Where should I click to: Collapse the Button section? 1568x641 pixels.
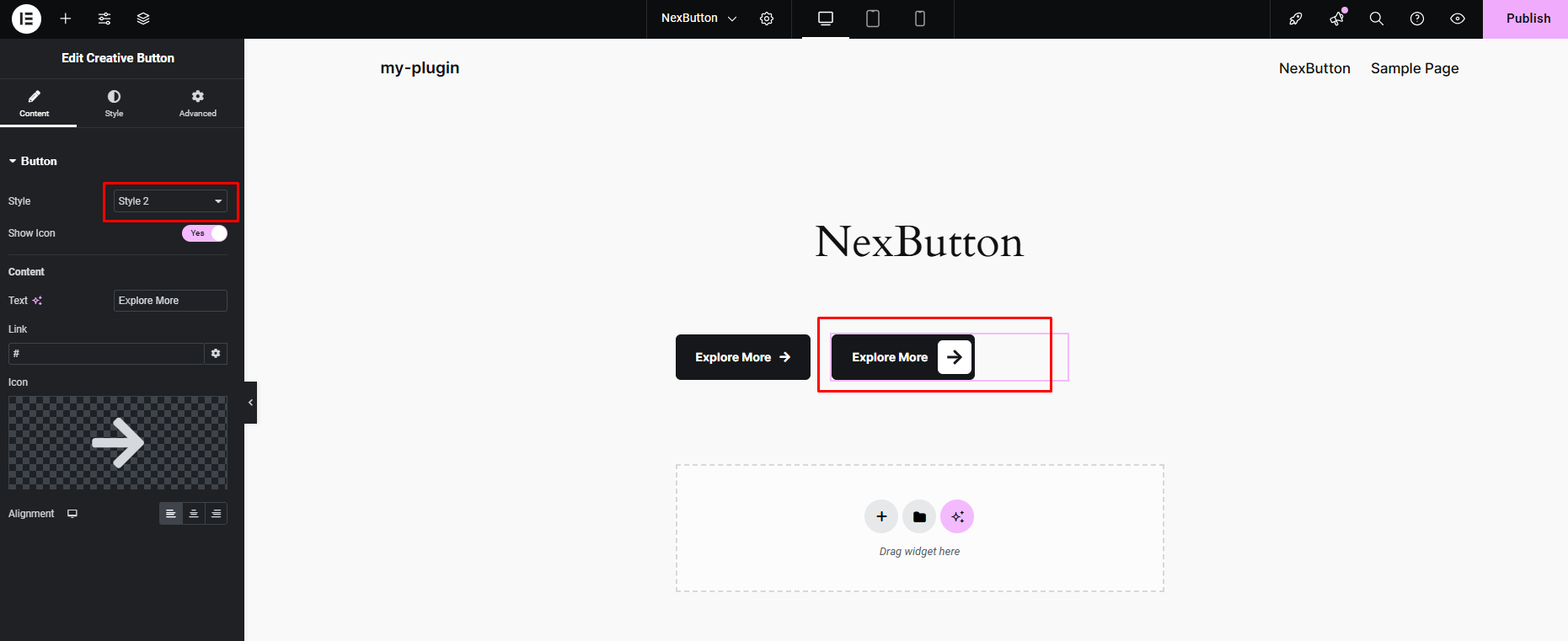point(33,161)
